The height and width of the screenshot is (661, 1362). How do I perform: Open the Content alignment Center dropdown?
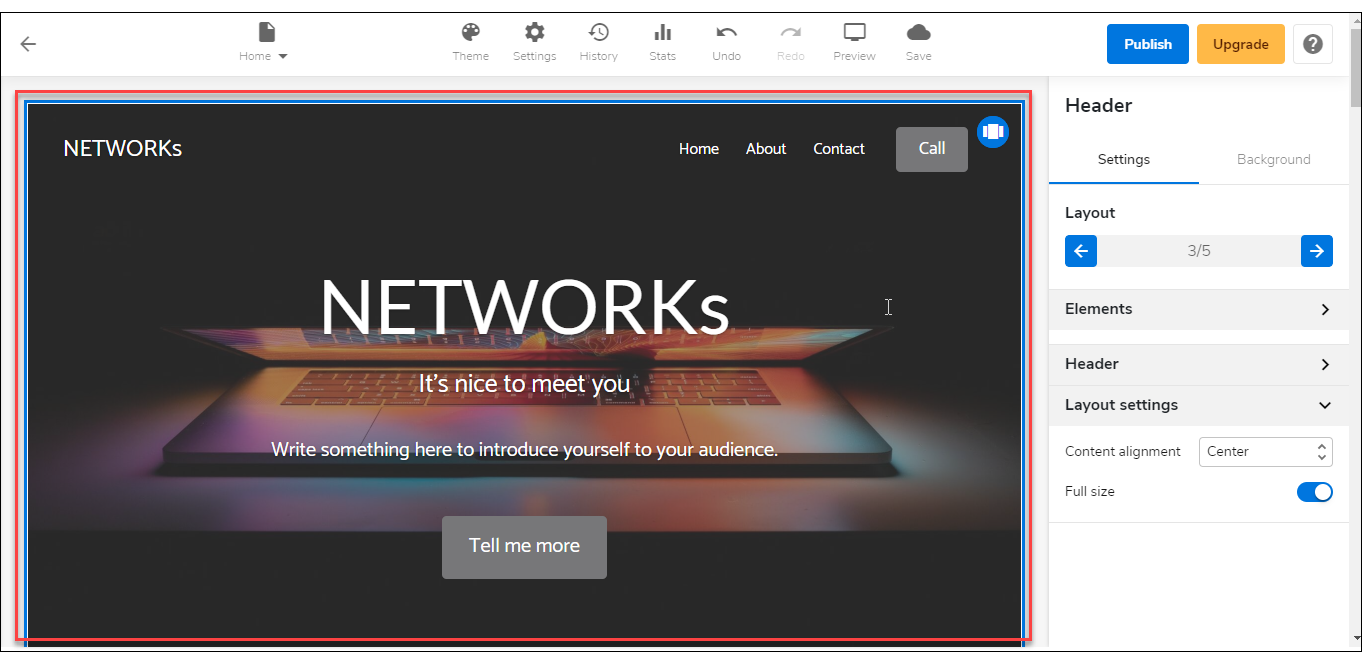click(1265, 451)
